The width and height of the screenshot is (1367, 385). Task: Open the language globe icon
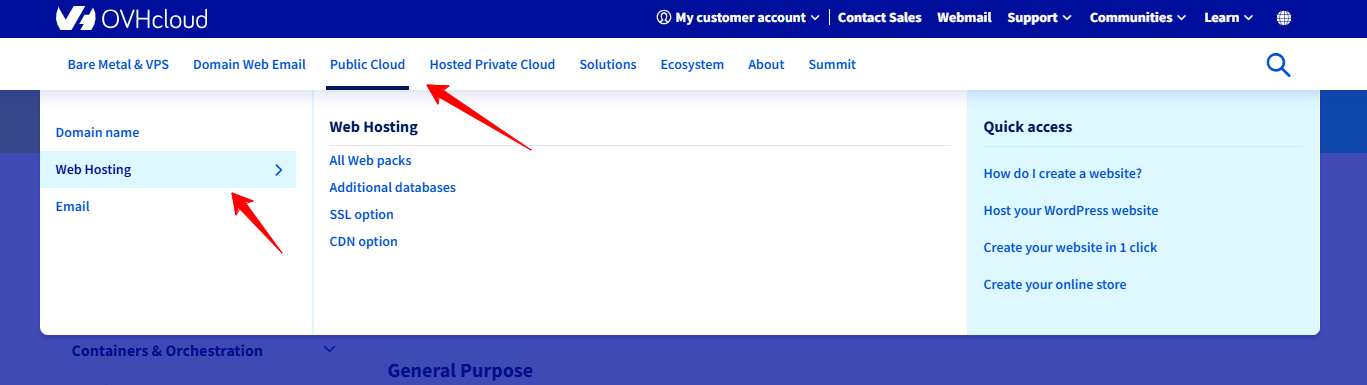(x=1284, y=18)
